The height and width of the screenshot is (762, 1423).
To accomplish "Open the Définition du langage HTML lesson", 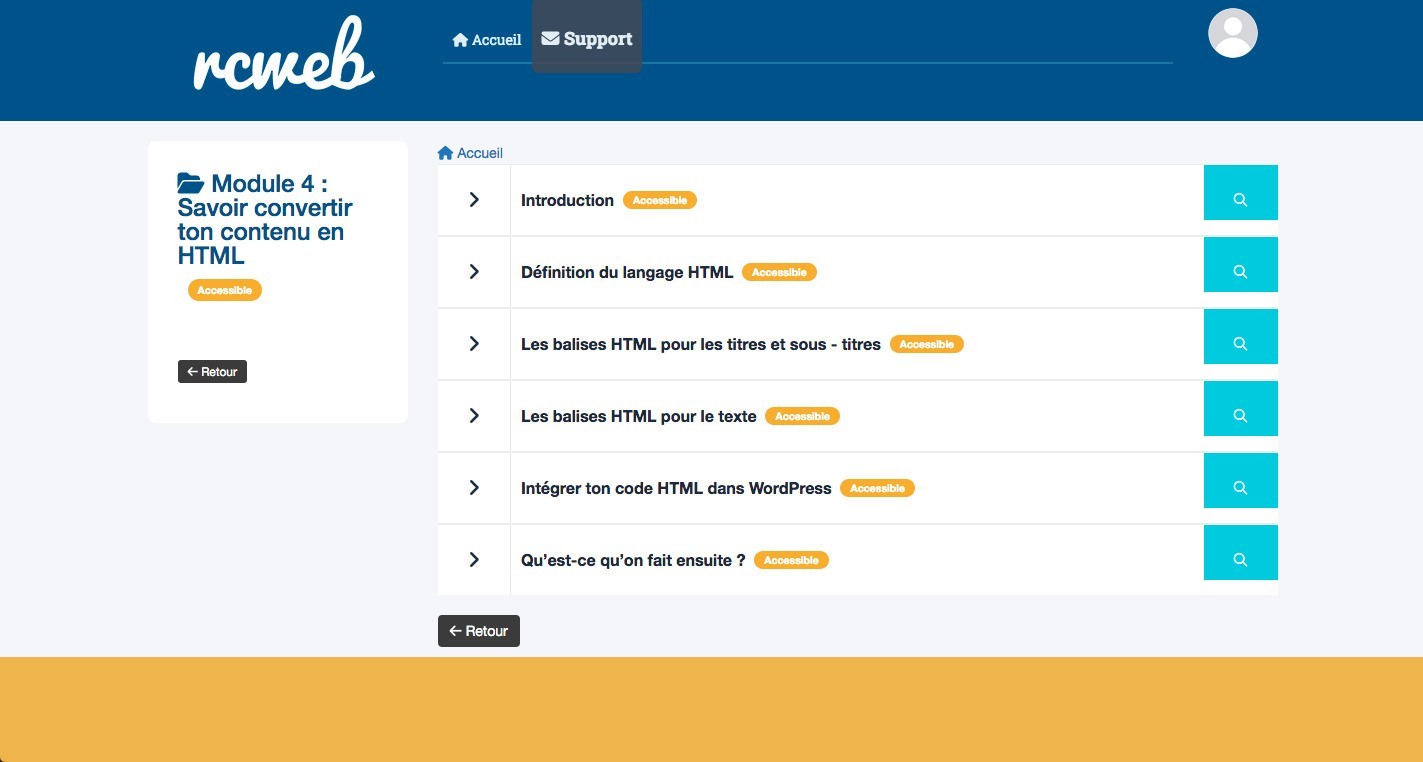I will (627, 272).
